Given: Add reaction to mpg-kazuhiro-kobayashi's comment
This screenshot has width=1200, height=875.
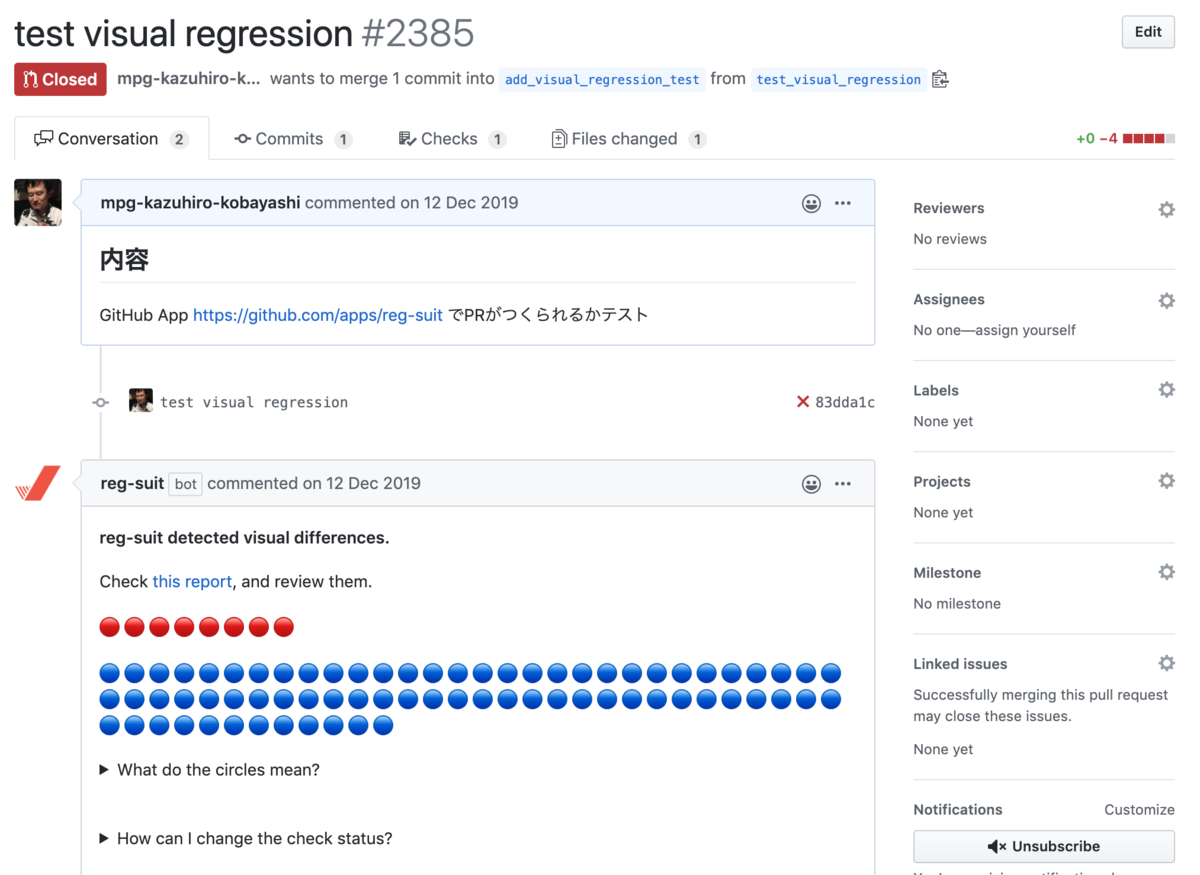Looking at the screenshot, I should coord(811,203).
